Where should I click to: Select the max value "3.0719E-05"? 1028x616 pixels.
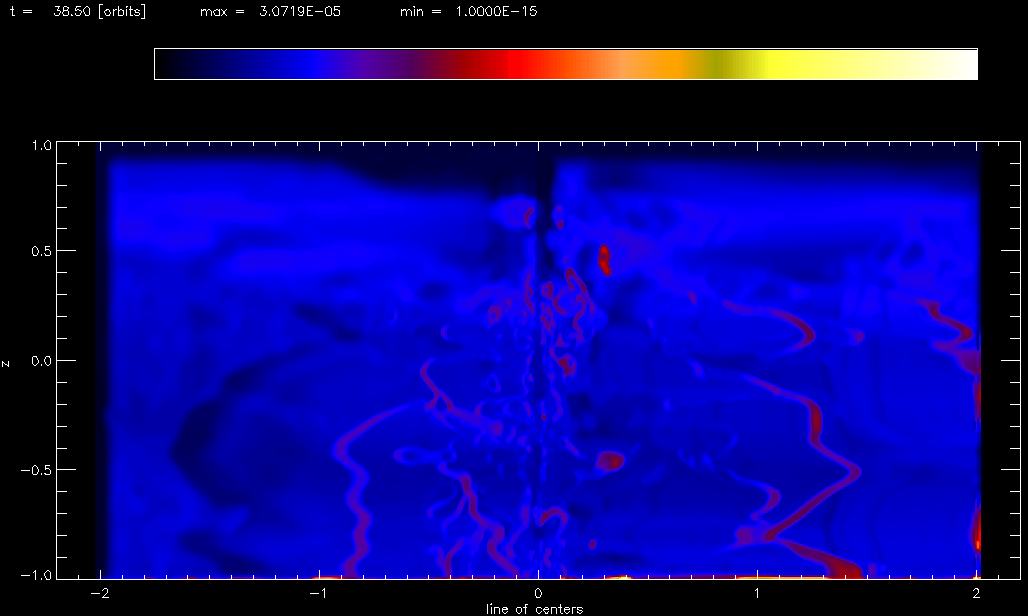[x=300, y=11]
